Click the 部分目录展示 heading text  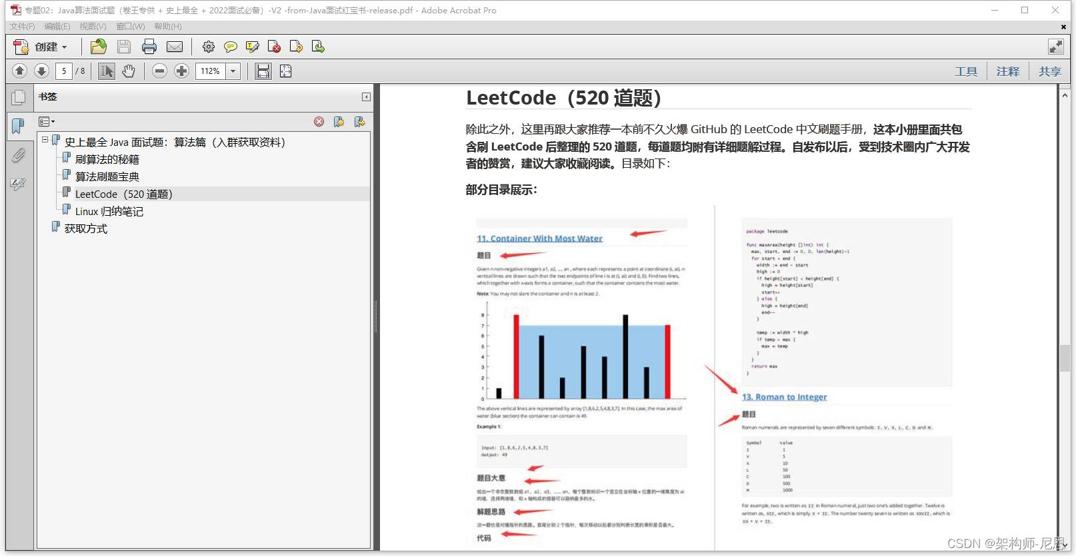[502, 190]
